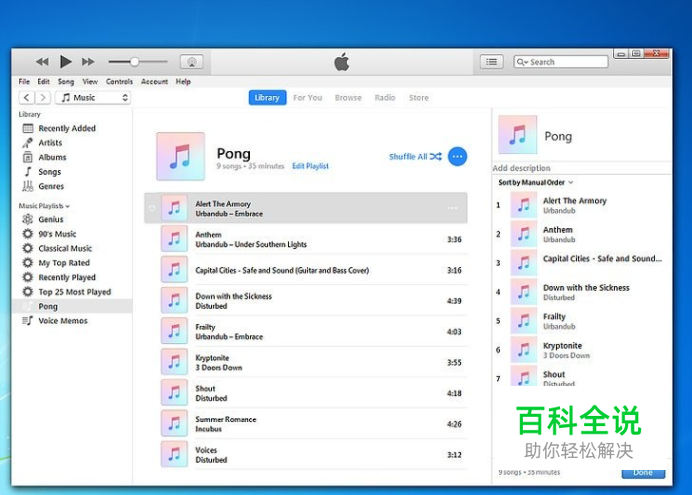Select the Summer Romance song by Incubus
692x495 pixels.
click(306, 424)
